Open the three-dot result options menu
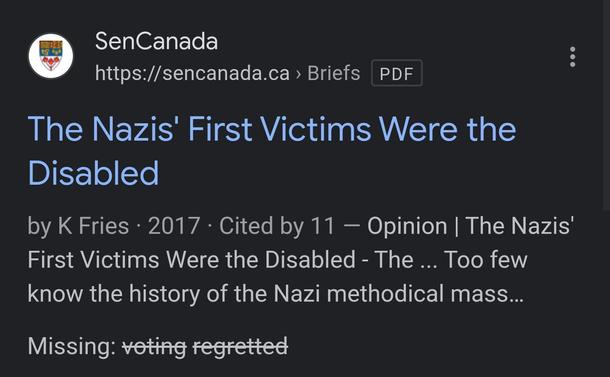This screenshot has height=377, width=610. pyautogui.click(x=572, y=57)
